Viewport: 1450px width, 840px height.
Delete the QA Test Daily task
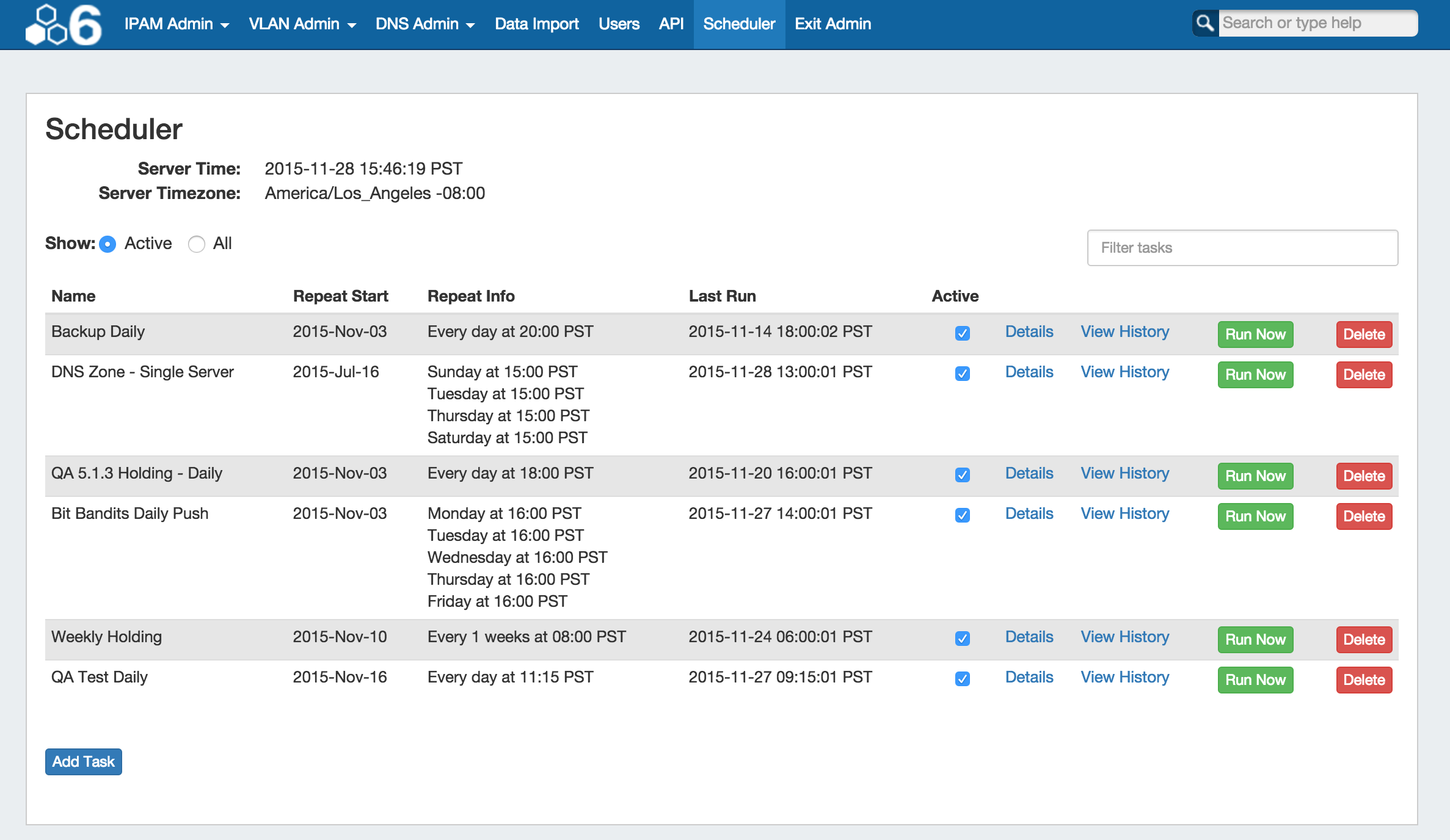(x=1364, y=679)
